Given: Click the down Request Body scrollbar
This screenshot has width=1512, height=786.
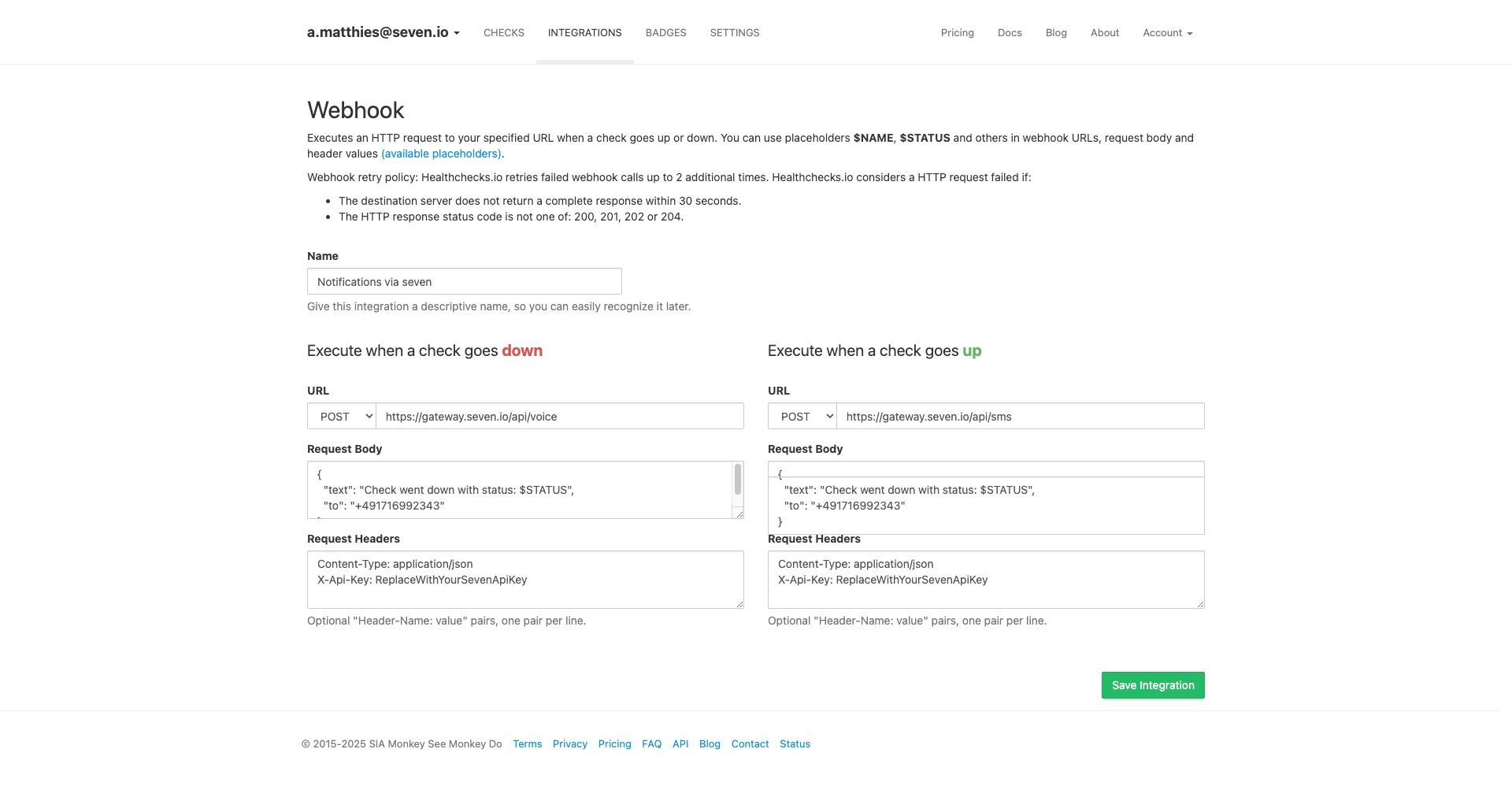Looking at the screenshot, I should pyautogui.click(x=738, y=480).
